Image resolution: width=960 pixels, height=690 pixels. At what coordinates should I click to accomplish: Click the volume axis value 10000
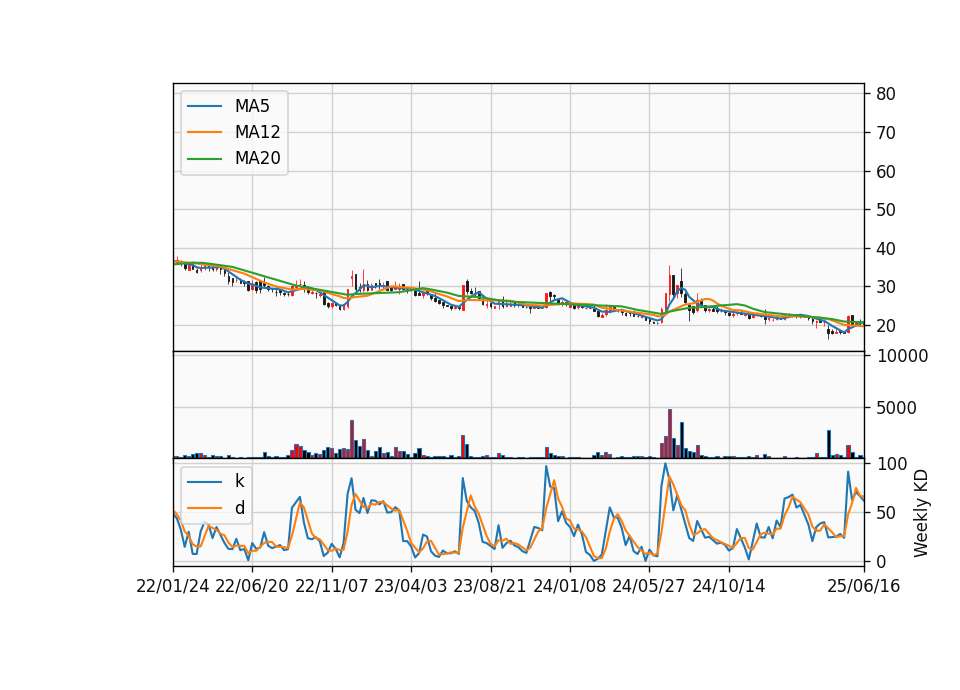click(902, 356)
